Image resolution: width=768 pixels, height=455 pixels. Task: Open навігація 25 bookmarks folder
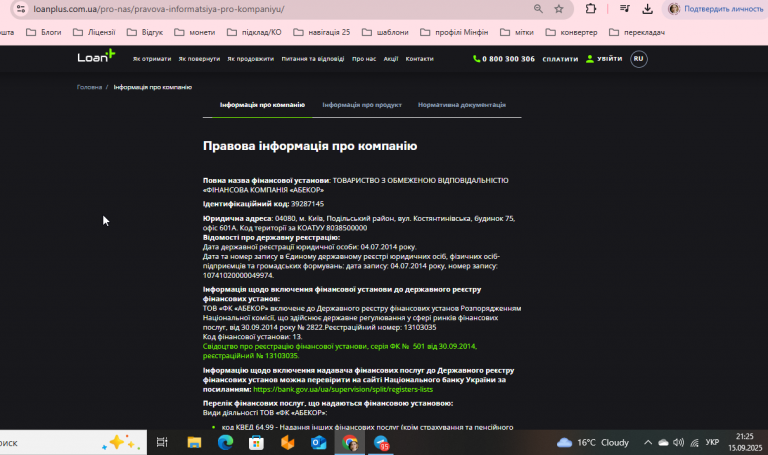[x=322, y=32]
